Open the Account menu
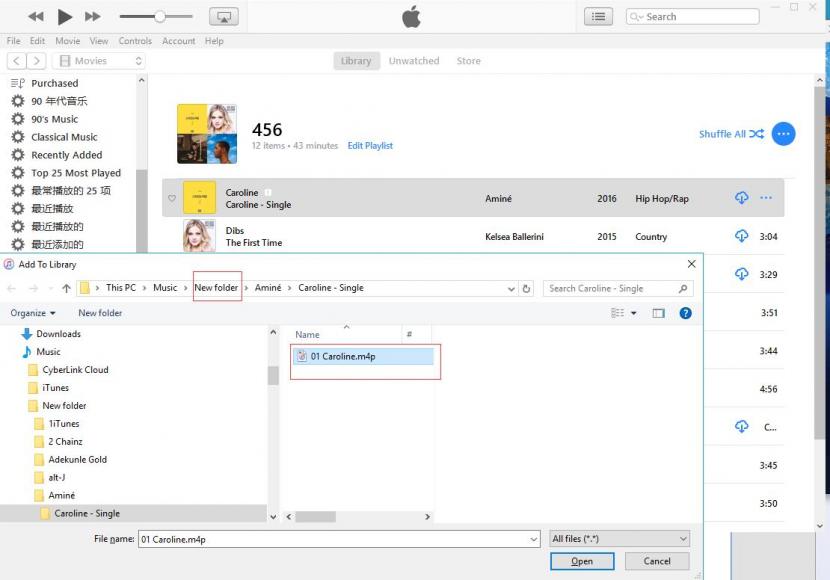Screen dimensions: 830x580 179,41
